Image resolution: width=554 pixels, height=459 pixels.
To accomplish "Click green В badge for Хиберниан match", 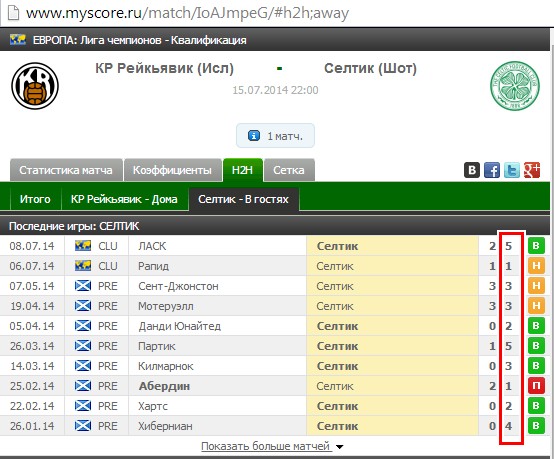I will tap(536, 425).
